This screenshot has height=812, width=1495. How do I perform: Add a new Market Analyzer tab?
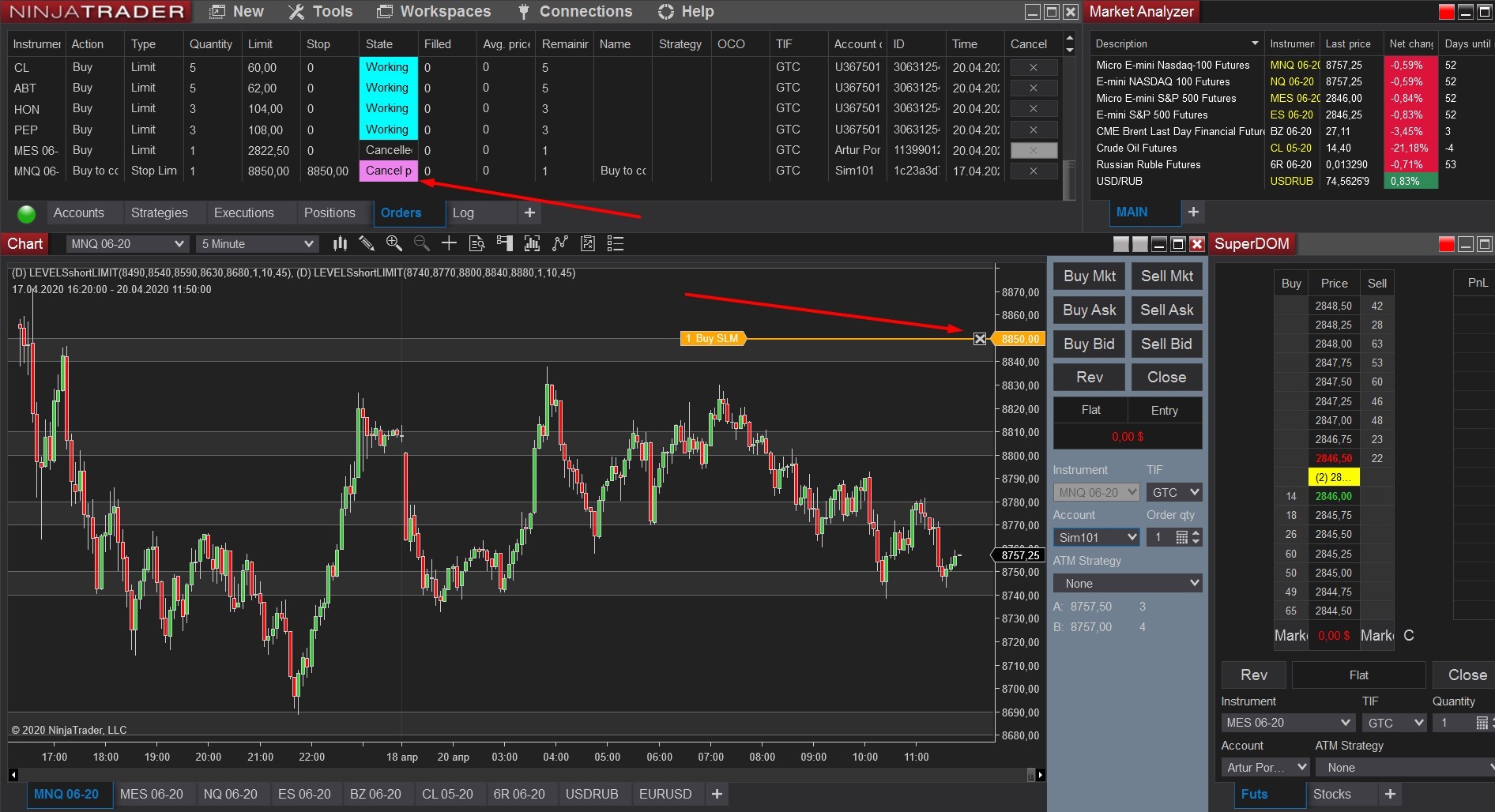coord(1193,212)
